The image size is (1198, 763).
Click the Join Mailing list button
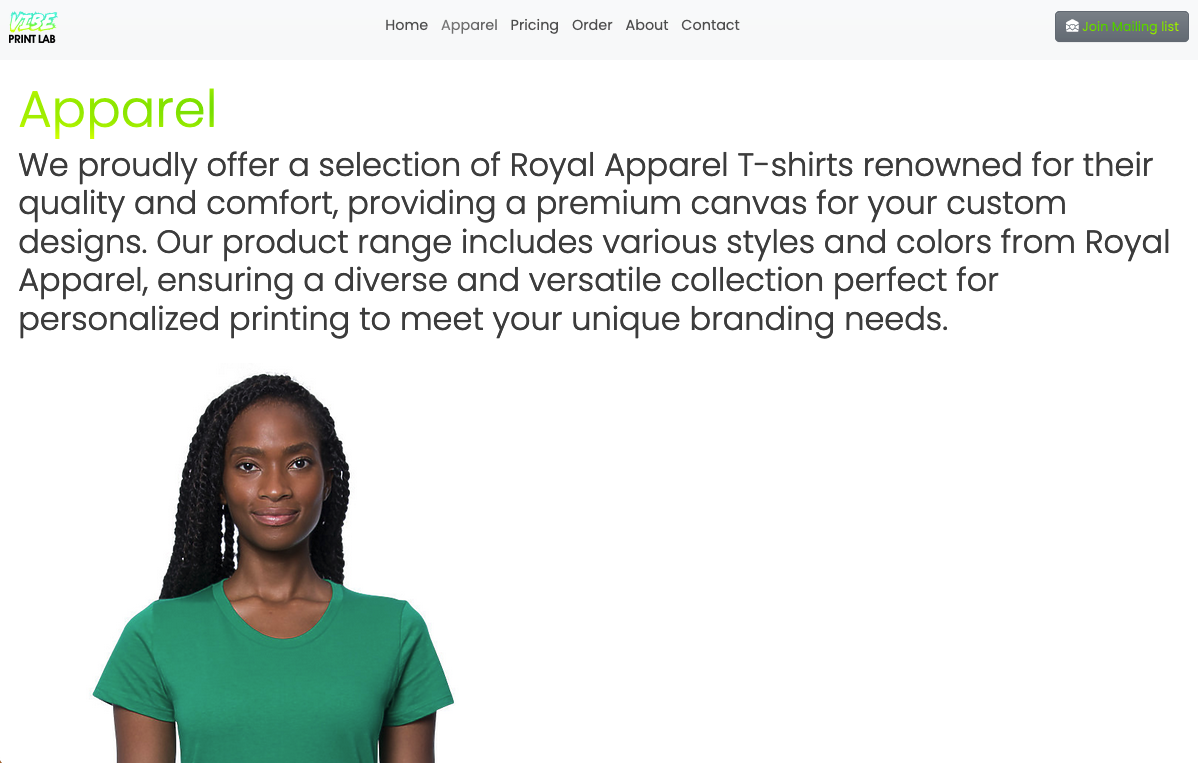pos(1122,27)
